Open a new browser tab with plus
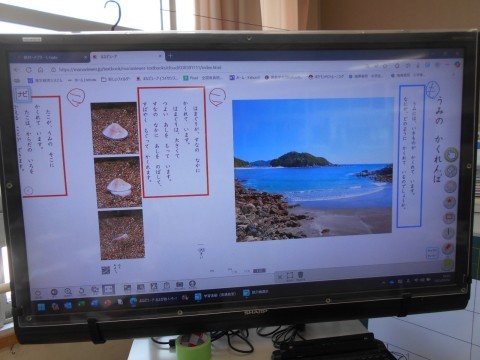This screenshot has height=360, width=480. (x=170, y=56)
